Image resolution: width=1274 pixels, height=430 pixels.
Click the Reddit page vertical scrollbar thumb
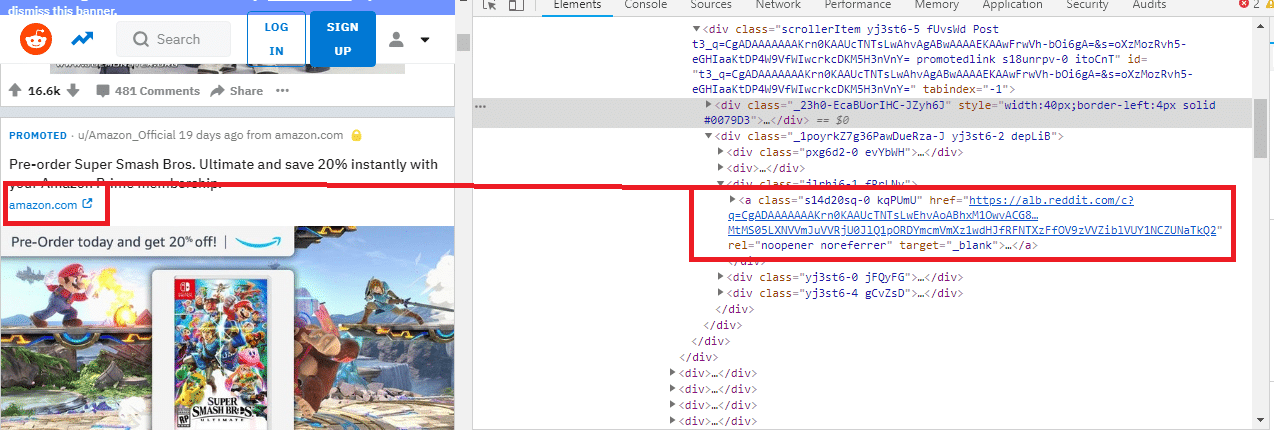pyautogui.click(x=462, y=42)
